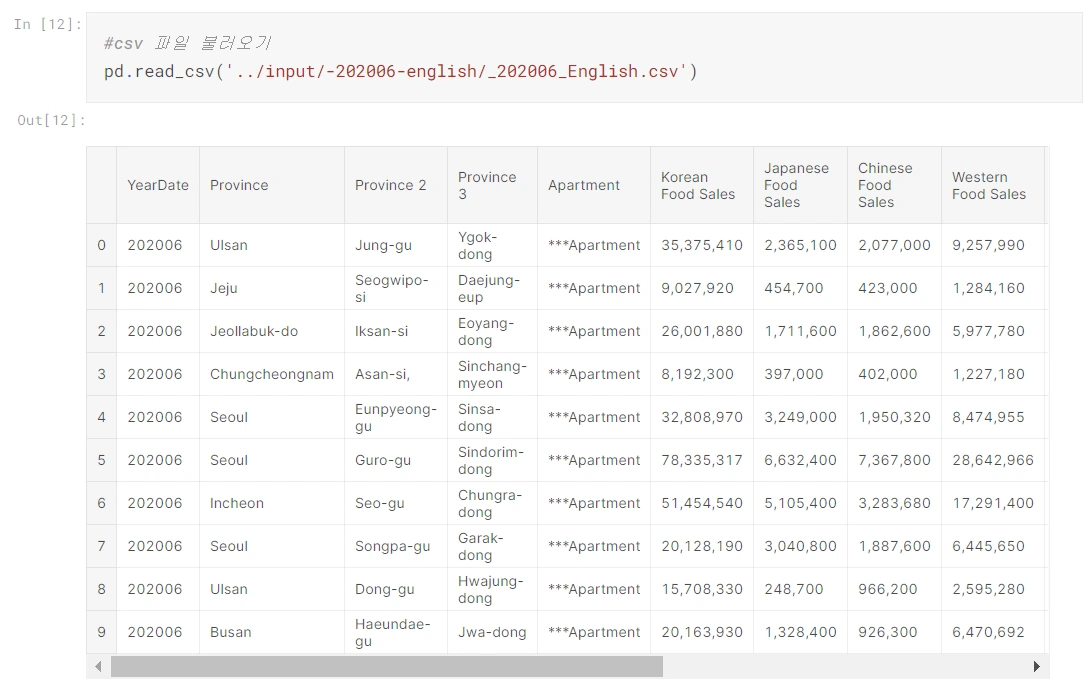Click the Songpa-gu cell
The image size is (1084, 692).
(x=395, y=546)
